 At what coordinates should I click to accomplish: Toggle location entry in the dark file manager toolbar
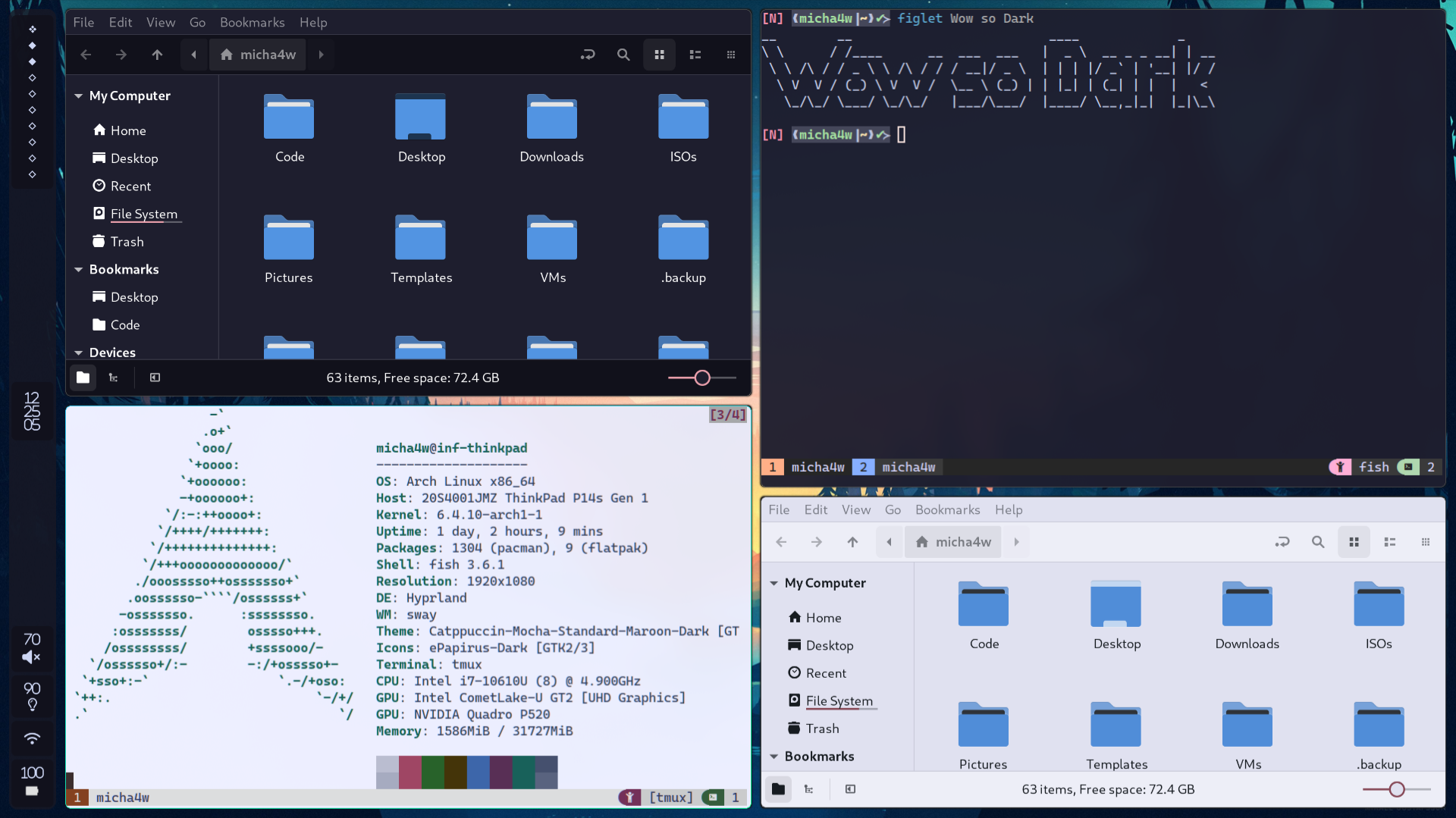(588, 55)
